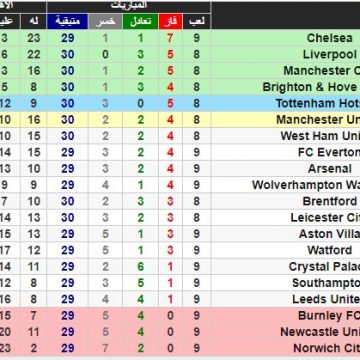Select the Crystal Palace draws value 6
The image size is (360, 360).
pyautogui.click(x=140, y=267)
